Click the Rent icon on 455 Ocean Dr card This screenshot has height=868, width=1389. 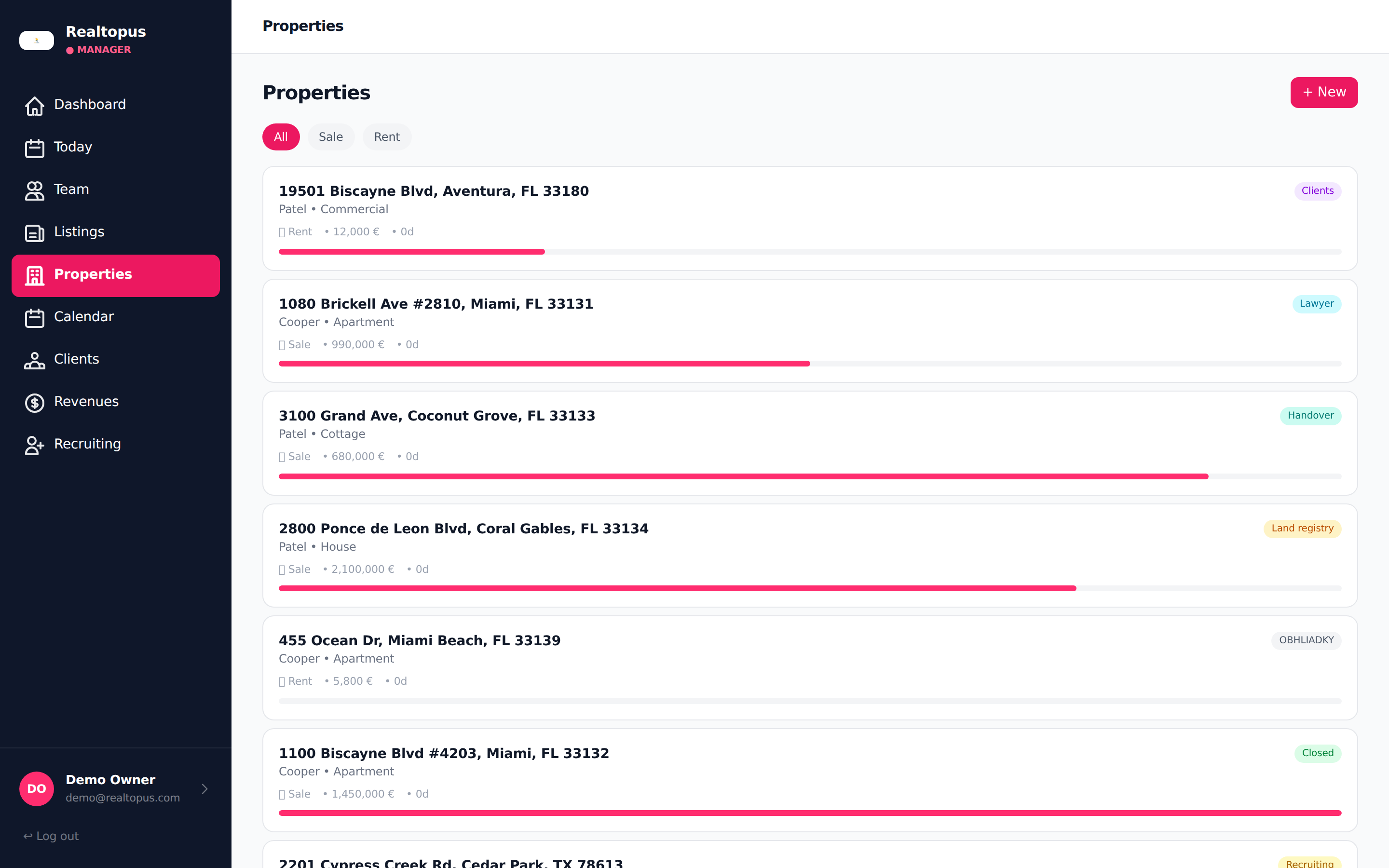(x=282, y=681)
